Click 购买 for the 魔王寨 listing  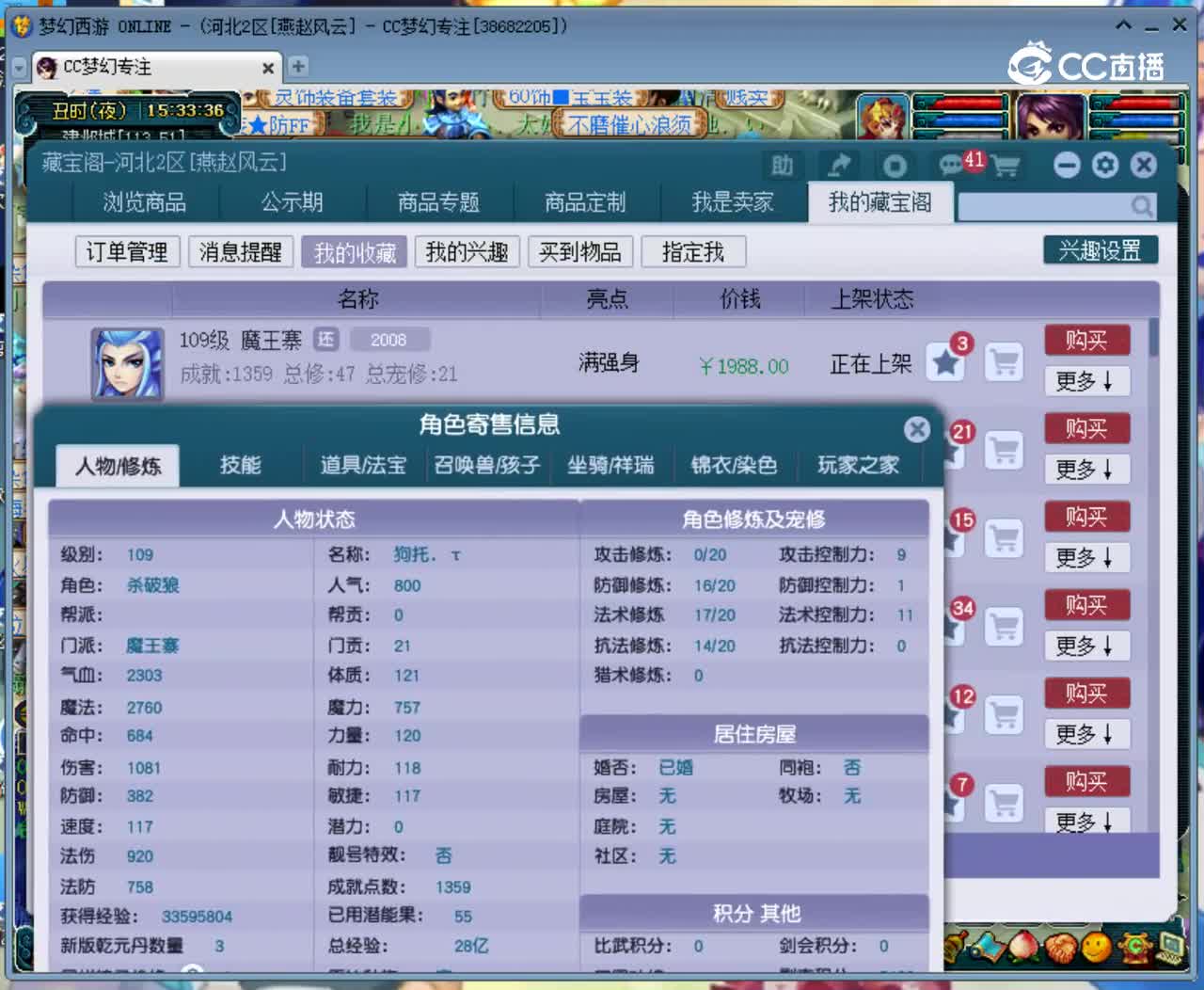click(x=1086, y=340)
